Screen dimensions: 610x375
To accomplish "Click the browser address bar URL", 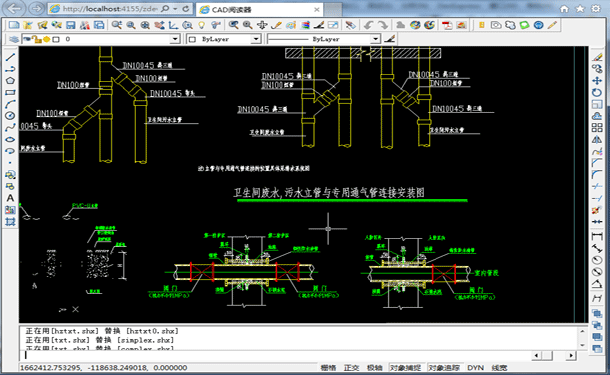I will click(110, 9).
